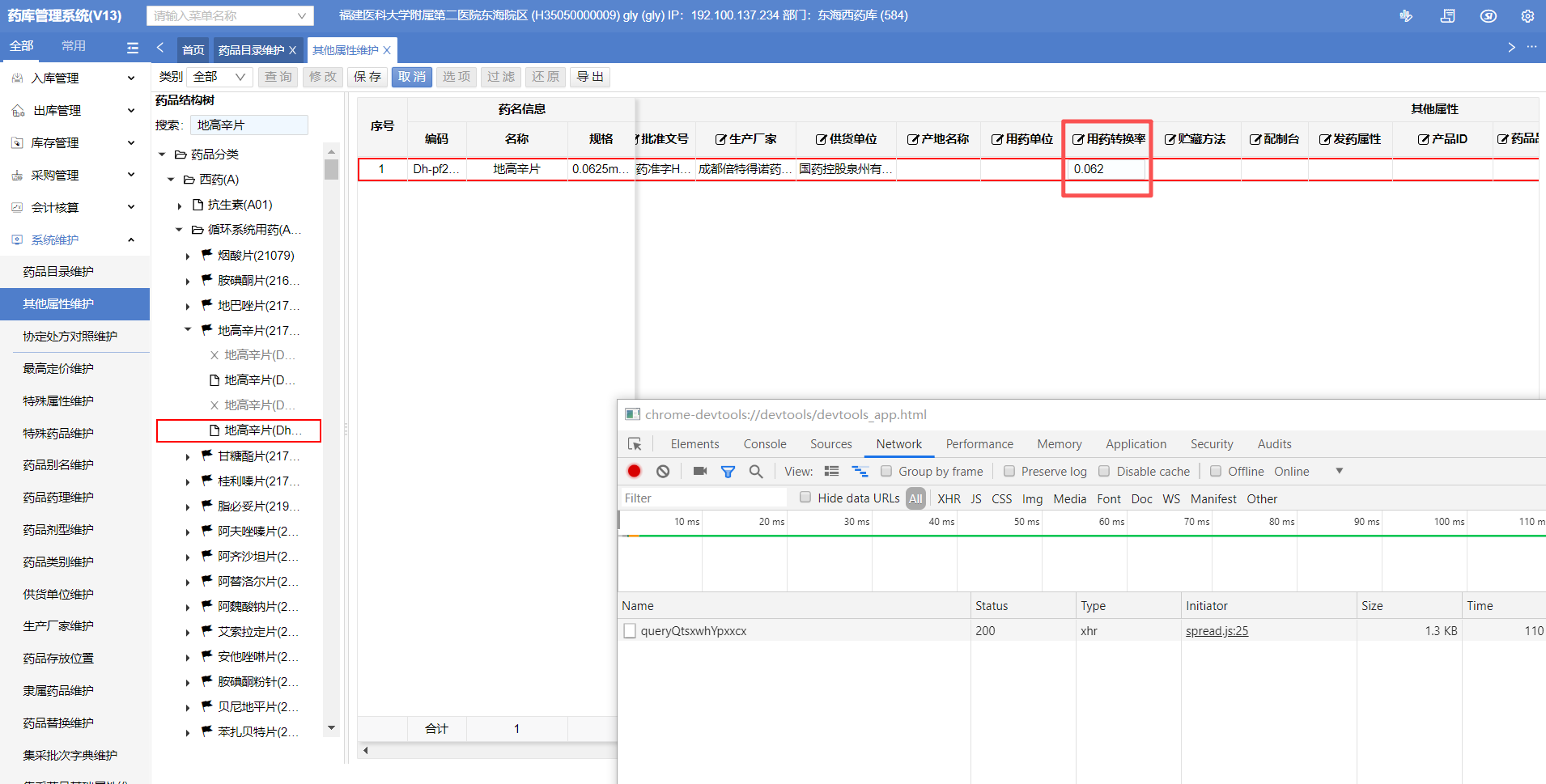Click the edit icon on 产品ID column header
1546x784 pixels.
pyautogui.click(x=1423, y=139)
